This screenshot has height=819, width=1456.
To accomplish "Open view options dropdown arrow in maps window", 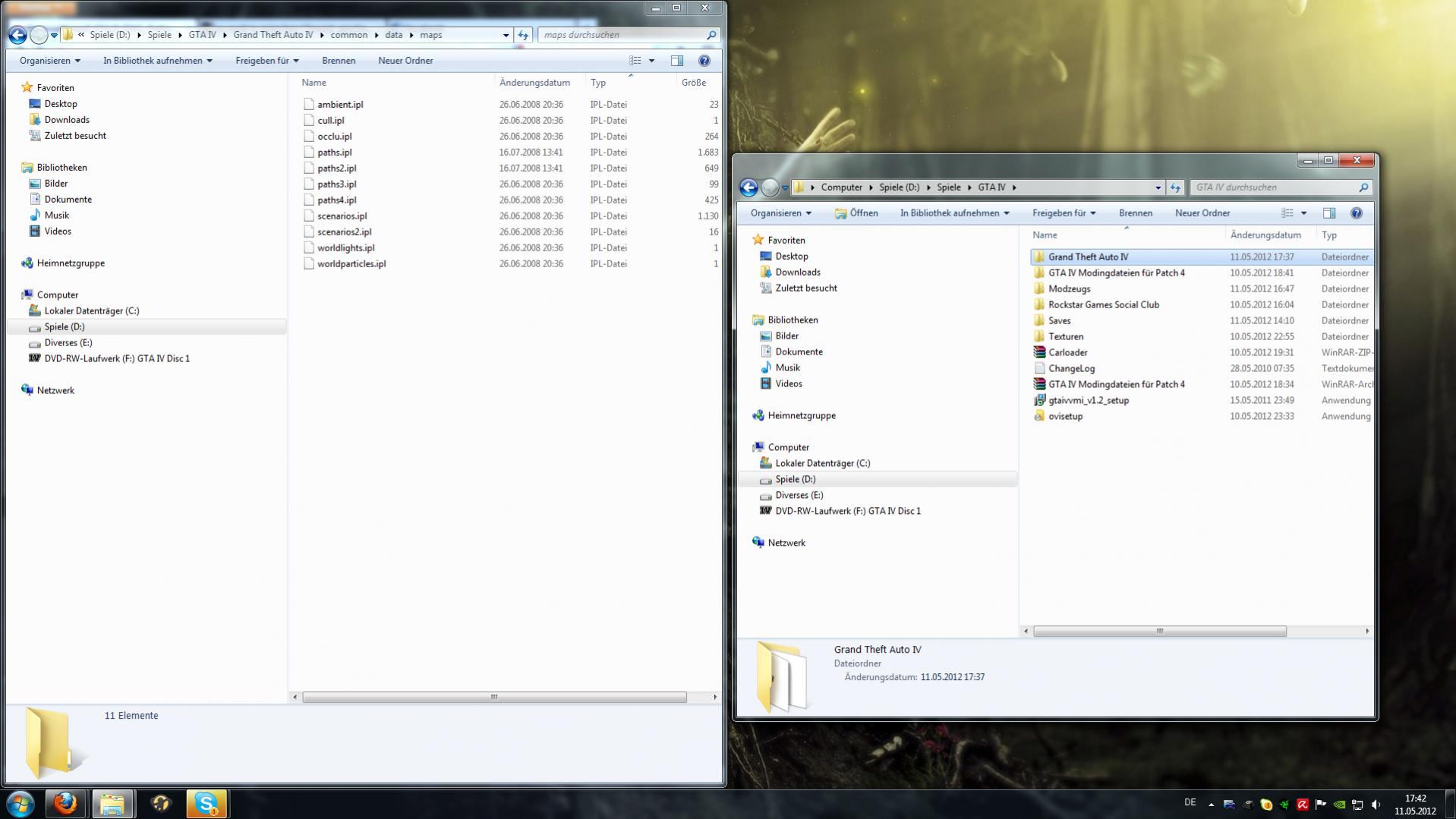I will pos(651,61).
